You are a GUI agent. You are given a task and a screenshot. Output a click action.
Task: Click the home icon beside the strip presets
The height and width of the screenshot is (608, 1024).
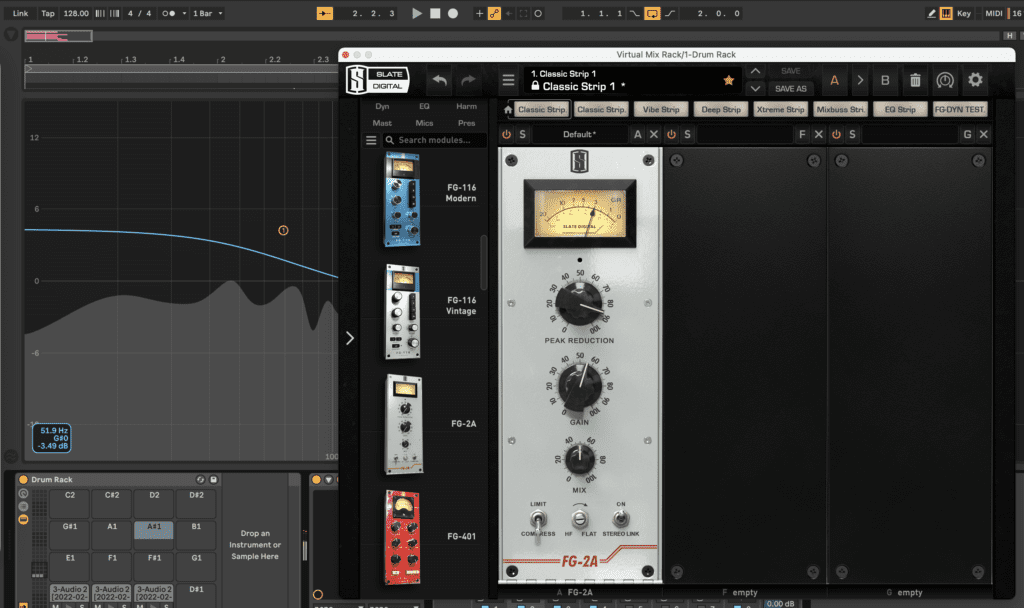coord(508,110)
